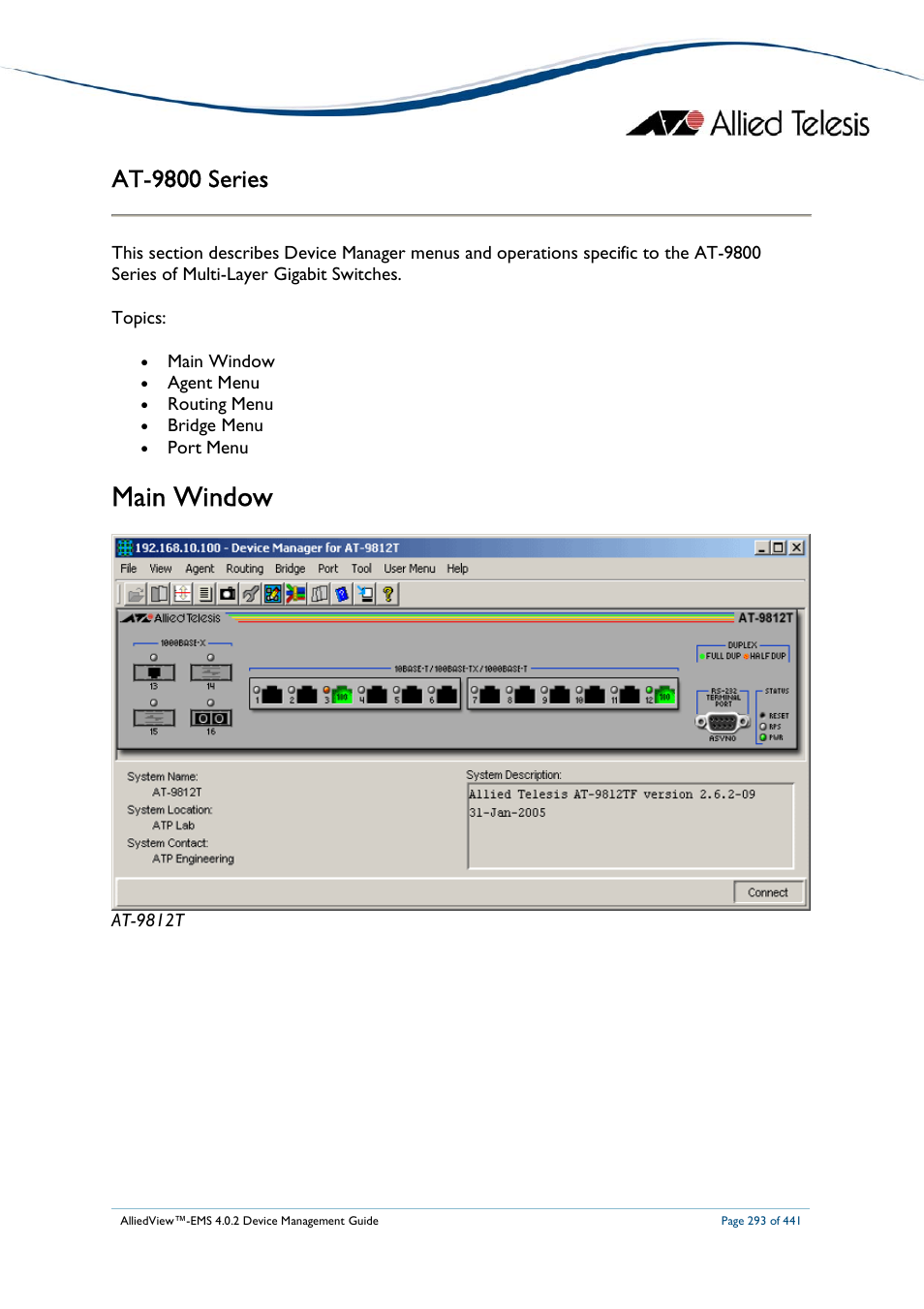
Task: Select RJ-45 port 6 on the switch
Action: (447, 695)
